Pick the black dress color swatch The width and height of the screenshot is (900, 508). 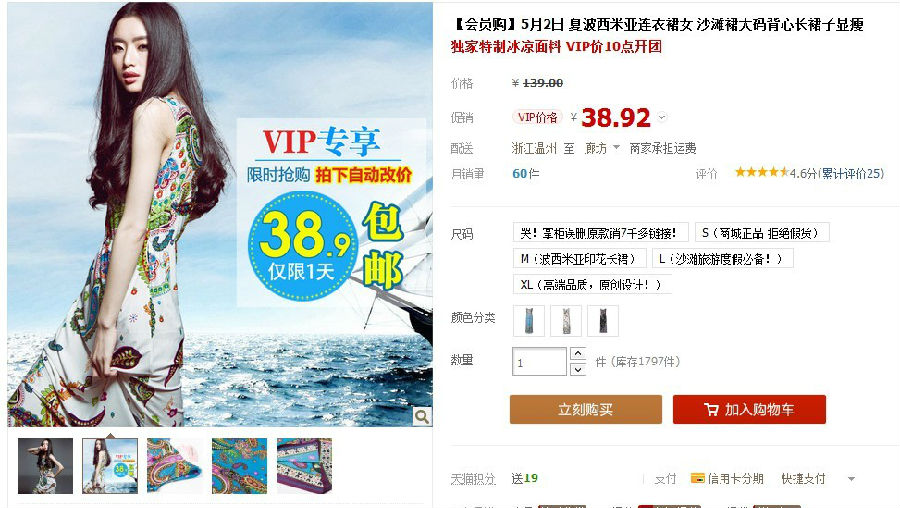click(x=603, y=320)
